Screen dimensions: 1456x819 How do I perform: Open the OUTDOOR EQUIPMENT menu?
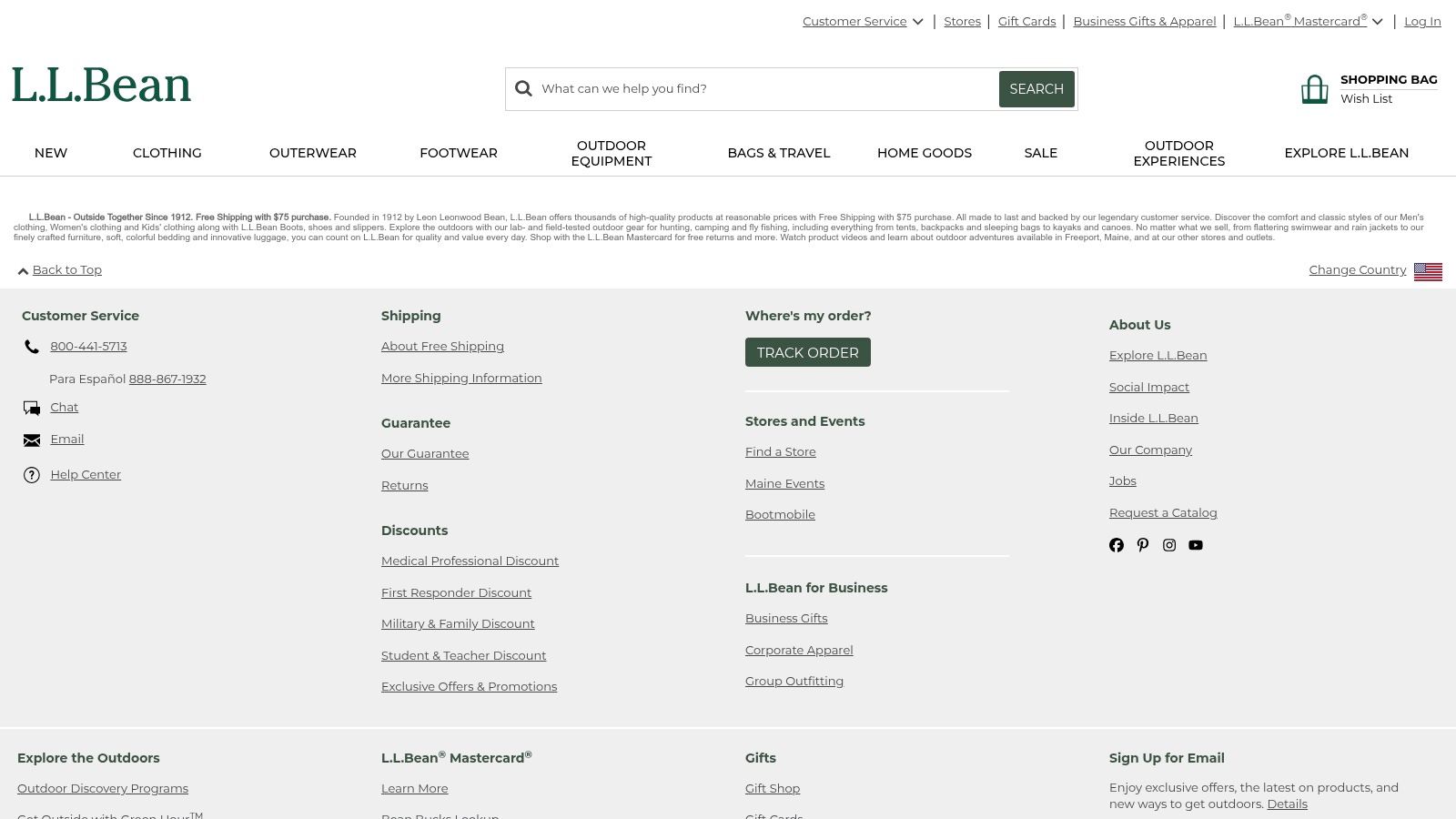coord(612,153)
